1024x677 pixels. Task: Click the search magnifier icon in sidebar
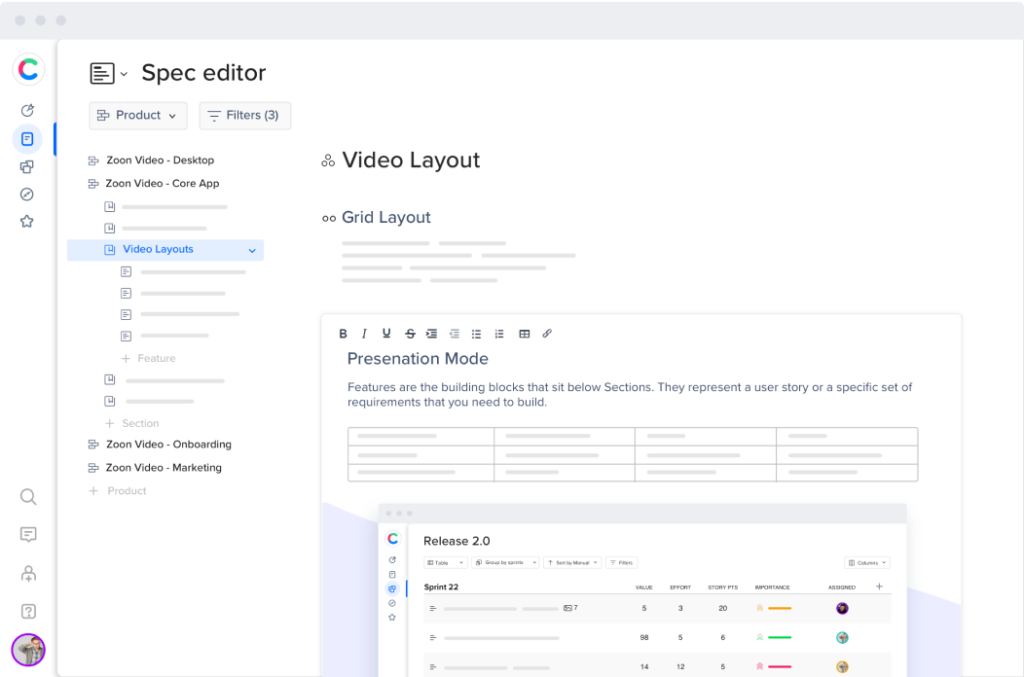coord(28,497)
